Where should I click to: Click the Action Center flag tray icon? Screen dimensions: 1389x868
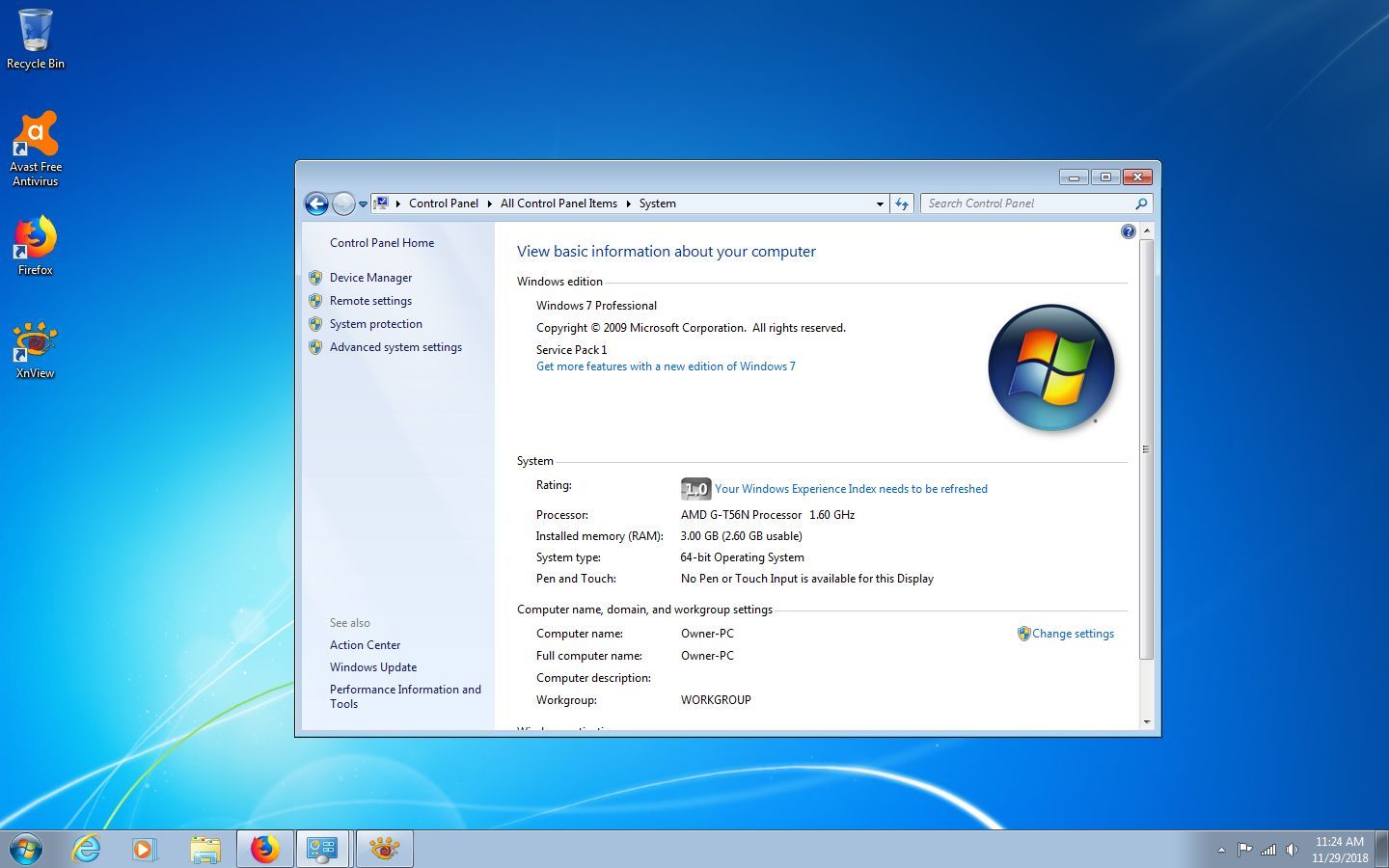[x=1244, y=850]
